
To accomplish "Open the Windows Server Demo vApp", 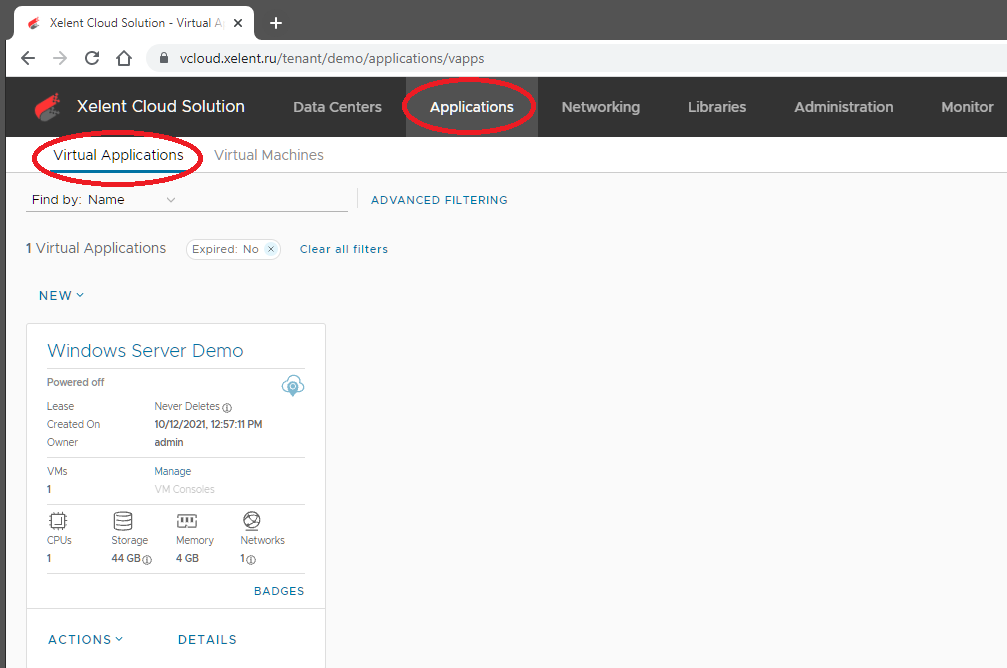I will tap(145, 351).
